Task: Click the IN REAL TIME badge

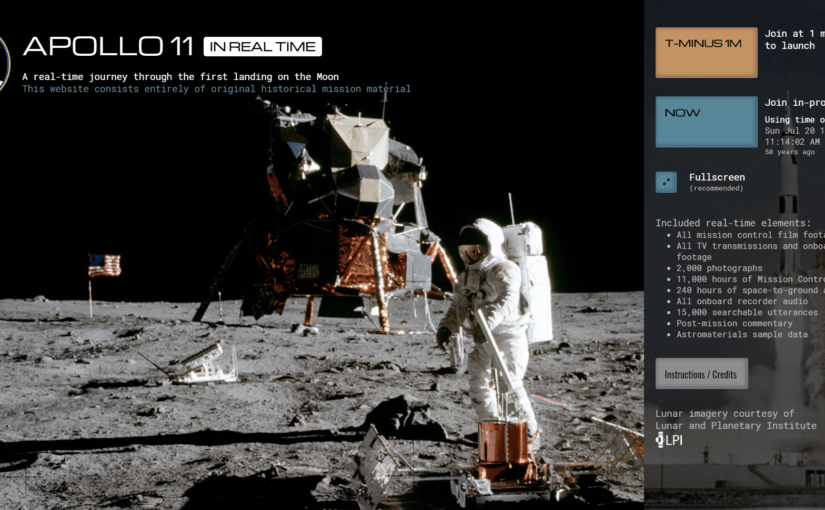Action: coord(263,47)
